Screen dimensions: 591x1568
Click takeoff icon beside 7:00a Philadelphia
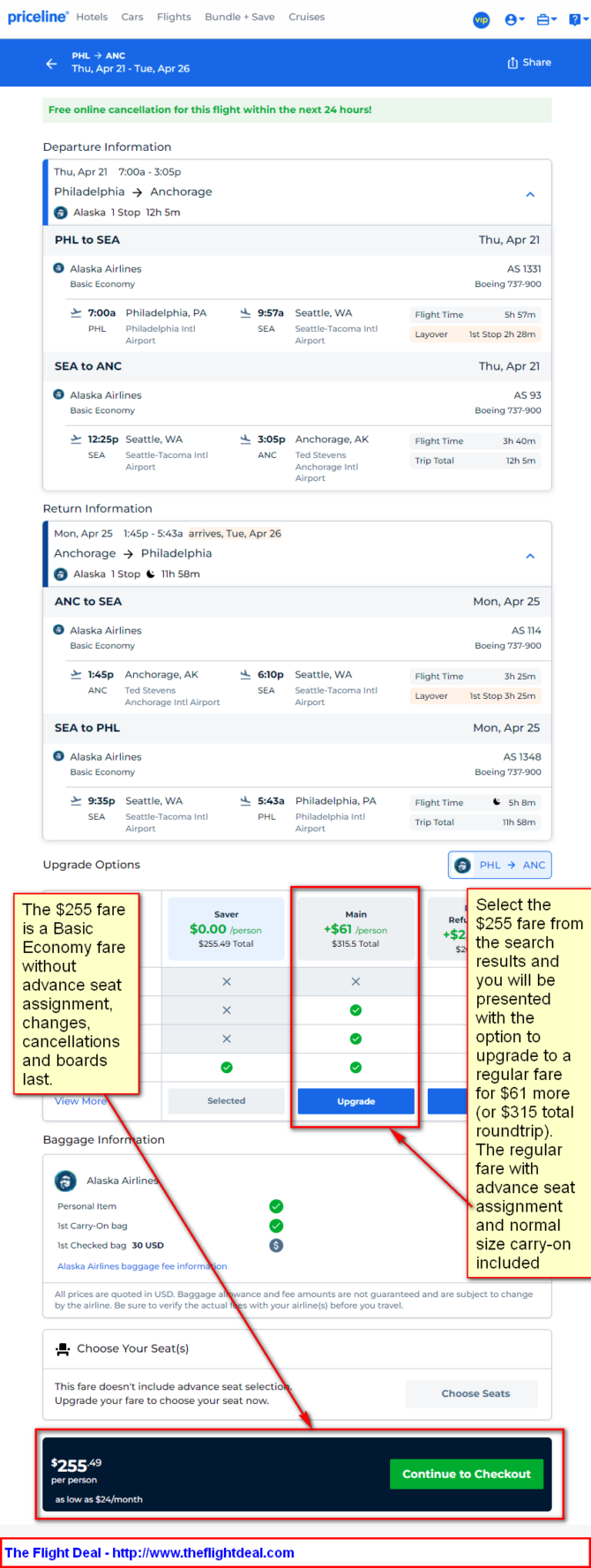point(77,312)
